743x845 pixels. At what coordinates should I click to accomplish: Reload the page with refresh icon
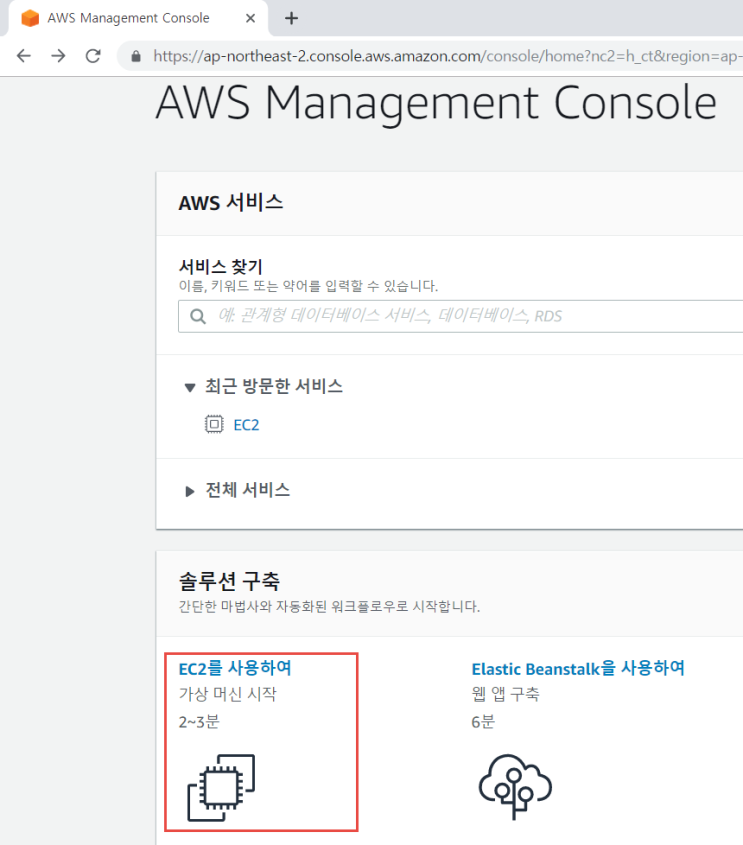(x=93, y=56)
